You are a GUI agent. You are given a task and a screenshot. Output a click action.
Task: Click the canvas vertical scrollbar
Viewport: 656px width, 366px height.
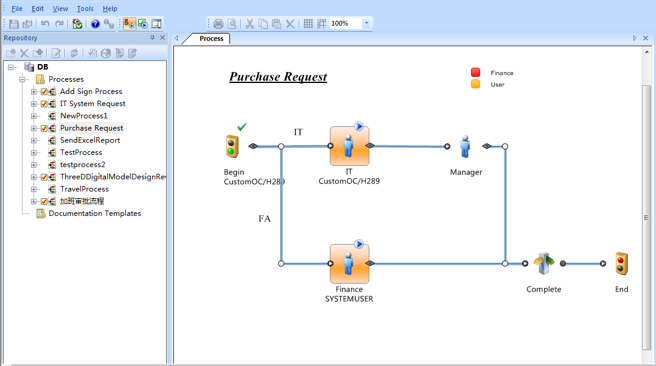[x=646, y=218]
